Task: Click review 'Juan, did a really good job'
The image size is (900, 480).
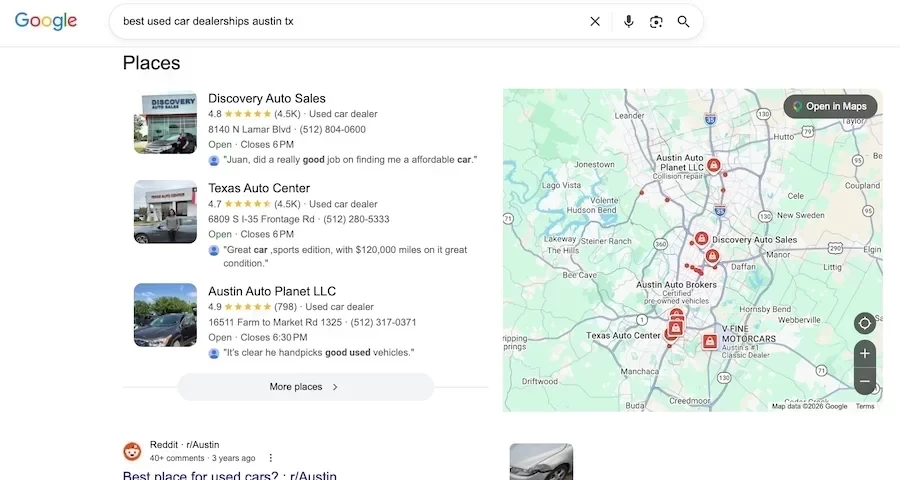Action: coord(350,160)
